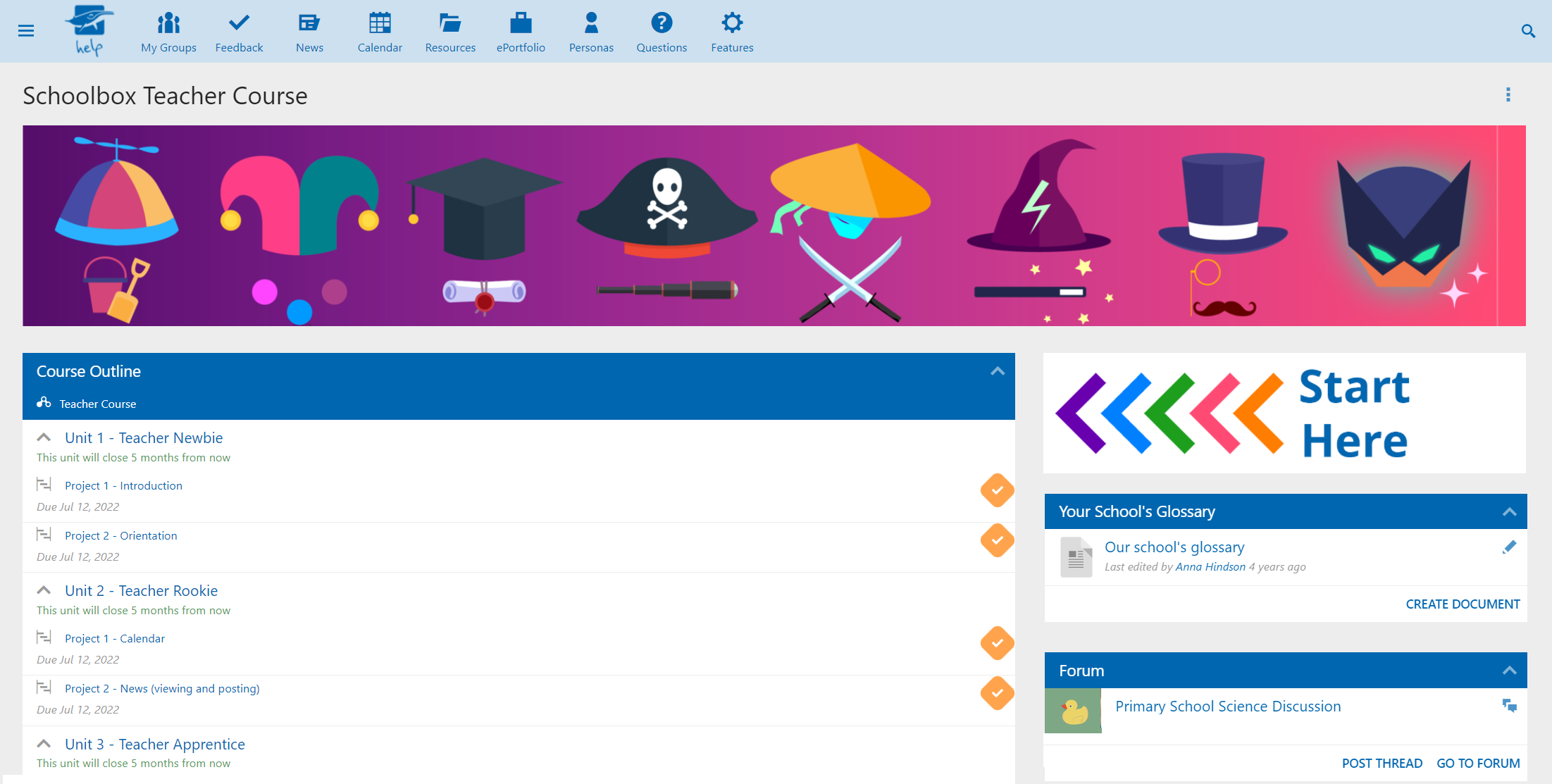
Task: Open the Features settings
Action: coord(732,30)
